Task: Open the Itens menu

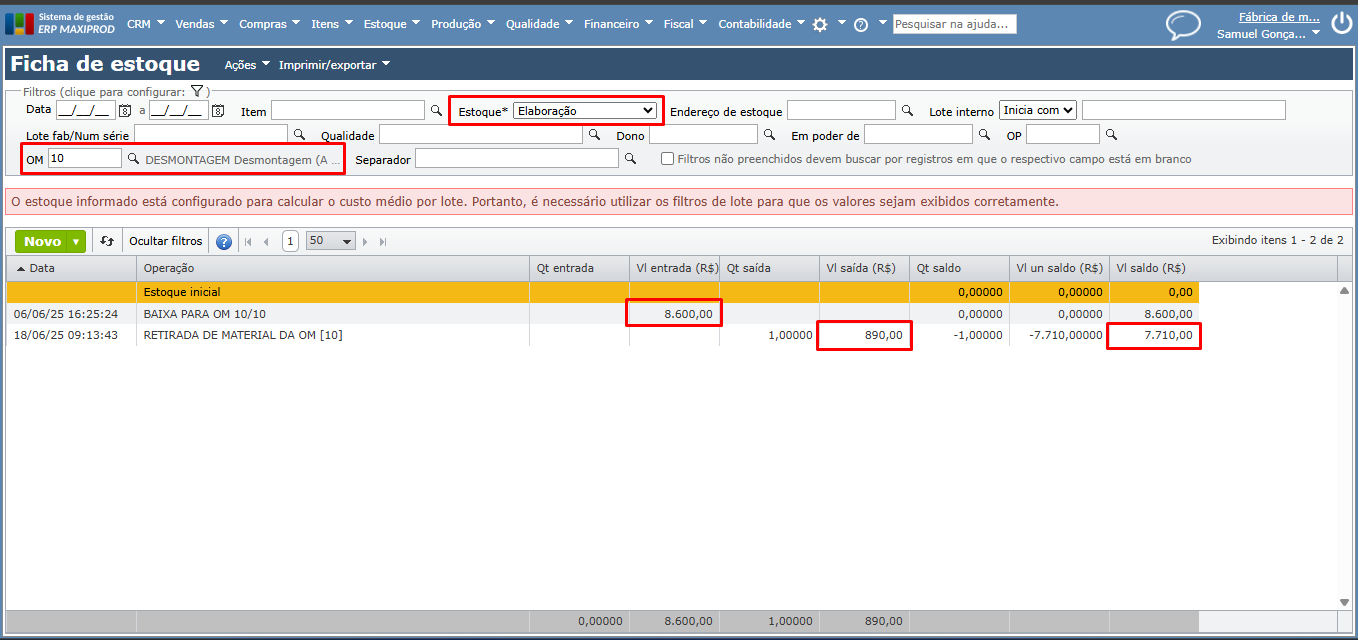Action: pyautogui.click(x=332, y=24)
